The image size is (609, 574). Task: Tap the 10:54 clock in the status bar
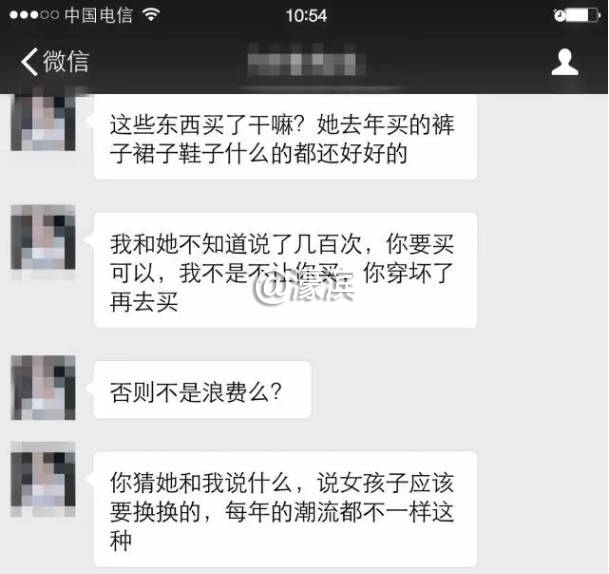click(306, 16)
